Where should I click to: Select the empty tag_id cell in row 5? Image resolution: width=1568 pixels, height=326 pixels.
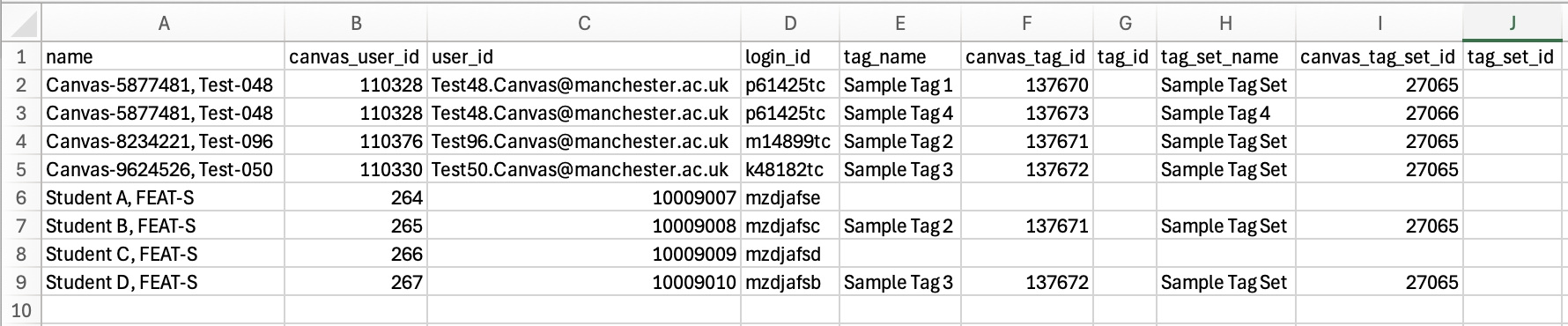(1125, 170)
